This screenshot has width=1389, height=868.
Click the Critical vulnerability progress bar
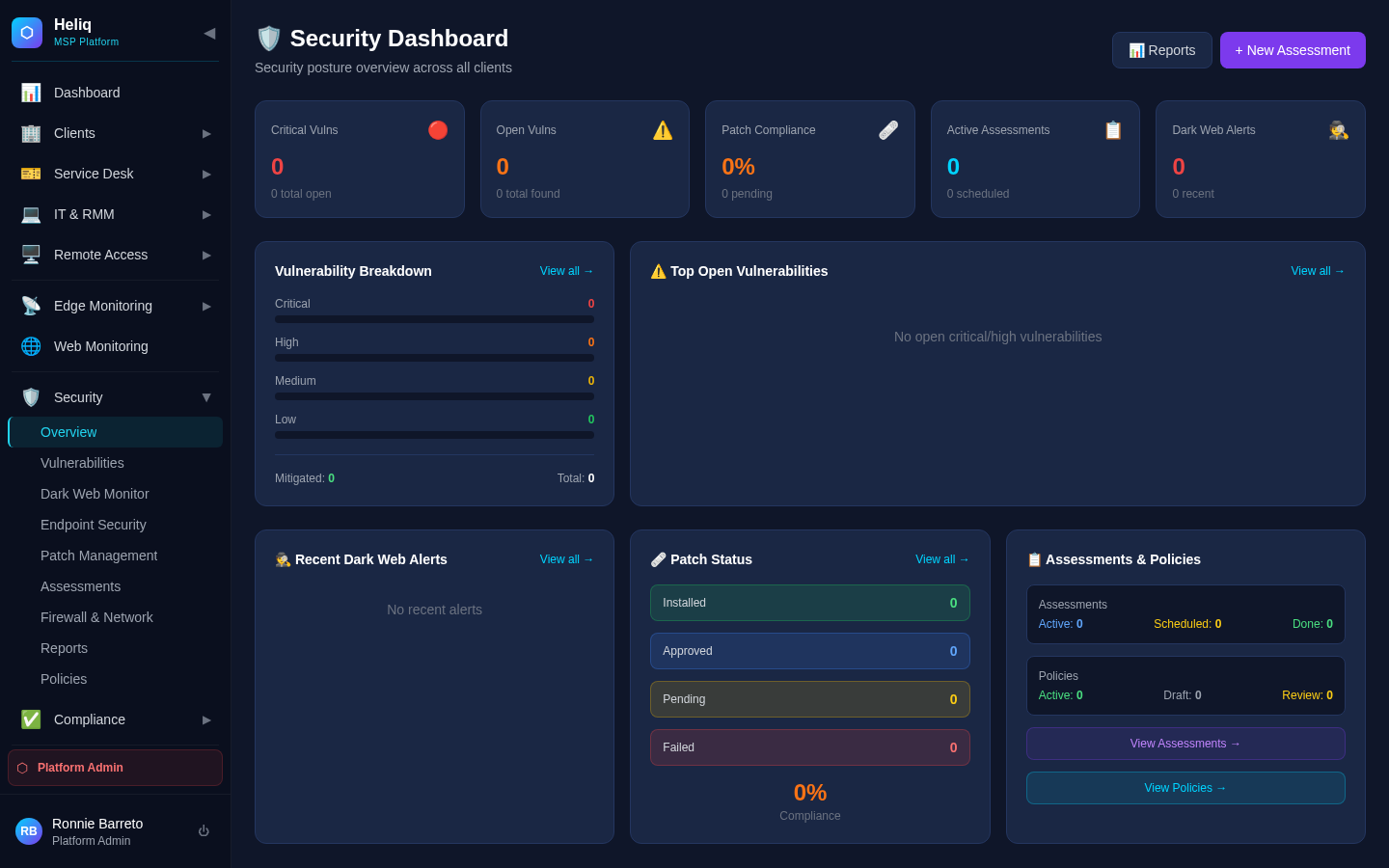click(x=434, y=319)
